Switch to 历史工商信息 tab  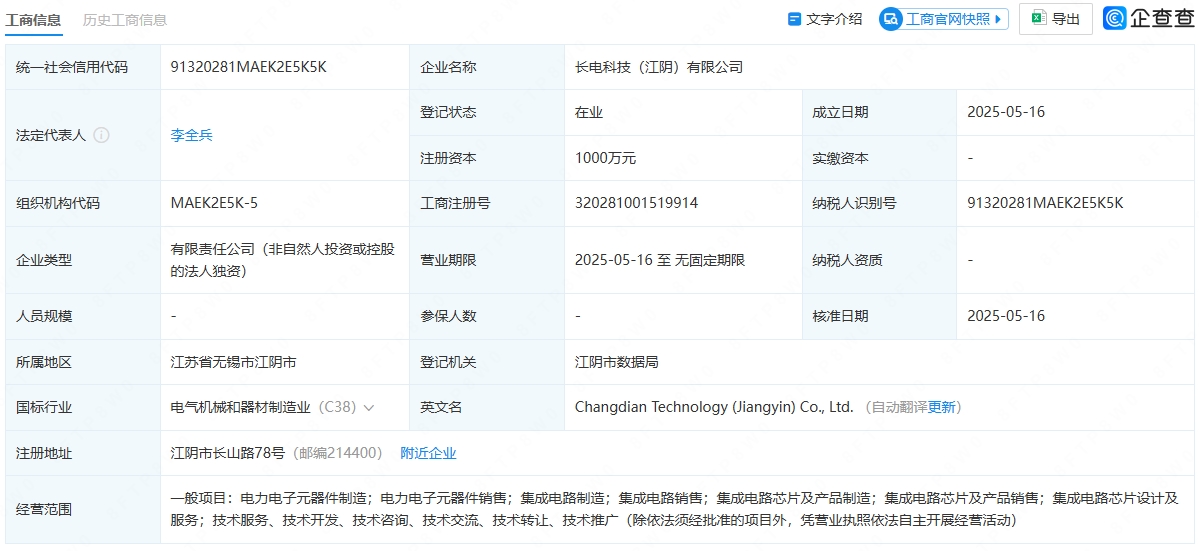click(125, 20)
